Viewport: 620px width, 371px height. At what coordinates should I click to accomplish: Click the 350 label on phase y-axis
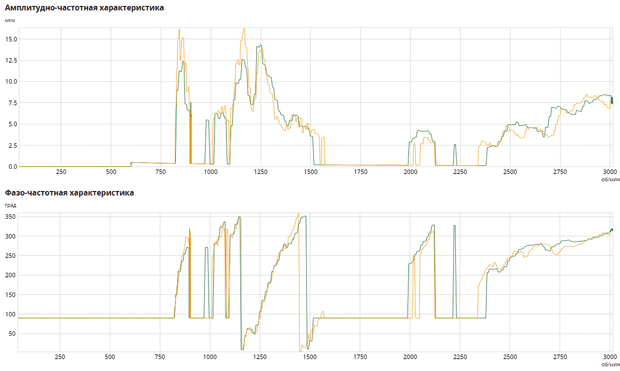10,217
